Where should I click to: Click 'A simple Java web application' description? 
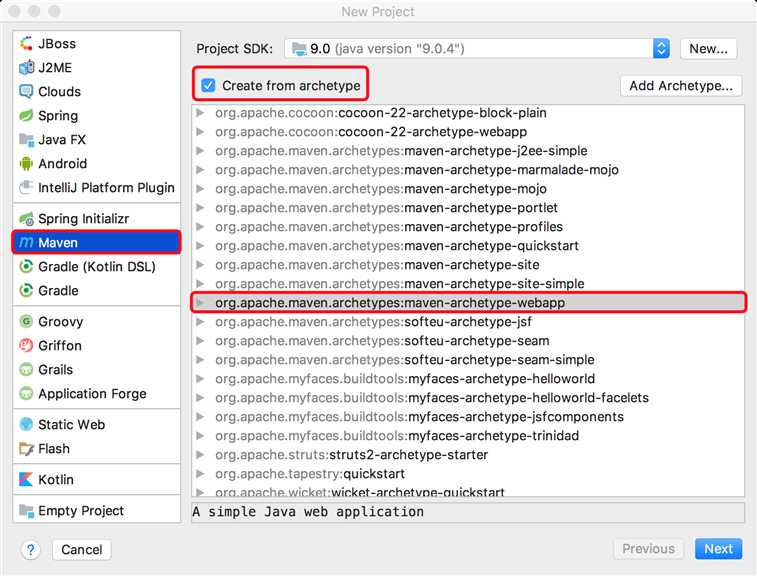(x=308, y=512)
